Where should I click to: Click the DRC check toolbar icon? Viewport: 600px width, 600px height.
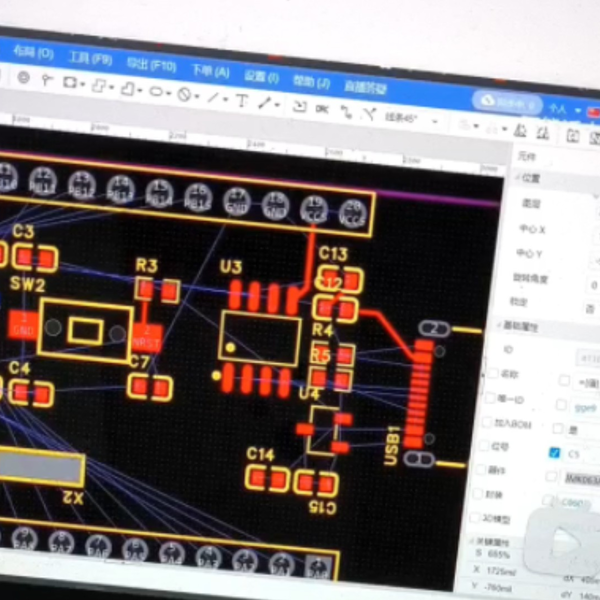coord(322,109)
